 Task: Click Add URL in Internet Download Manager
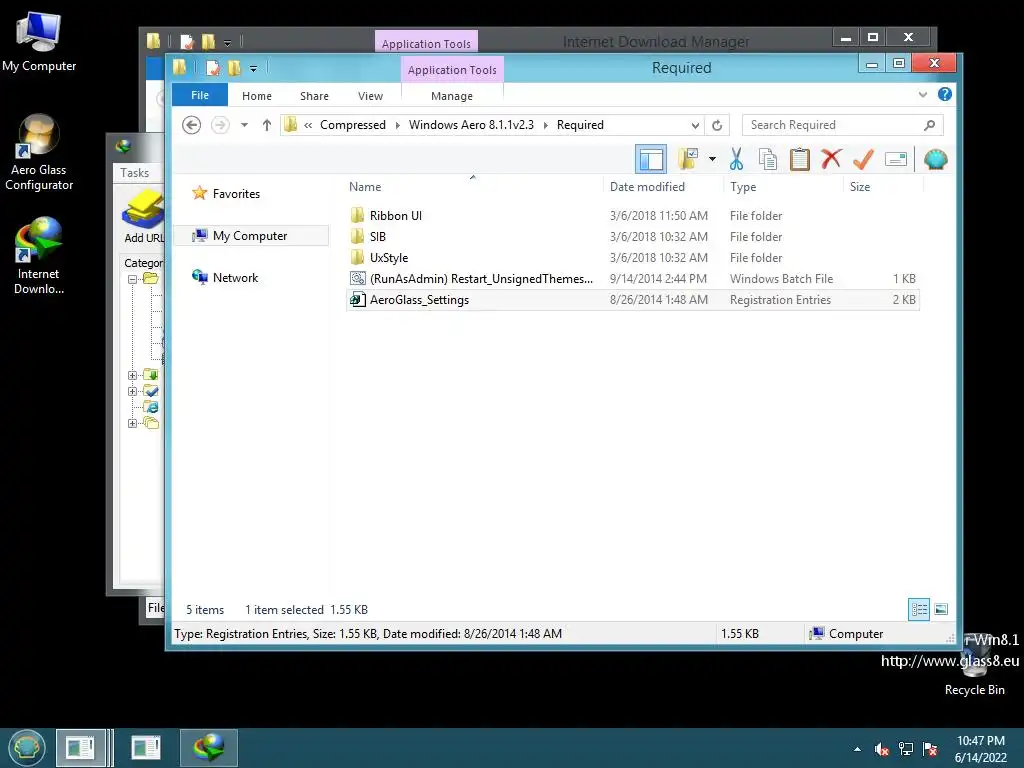click(x=142, y=216)
